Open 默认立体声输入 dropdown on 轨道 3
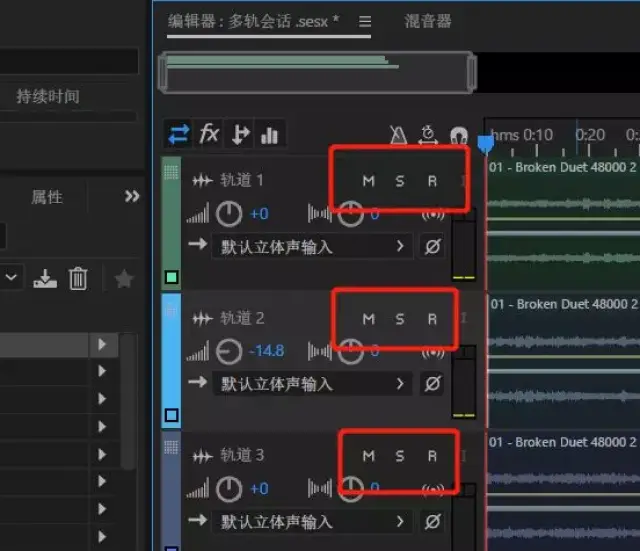 coord(313,521)
